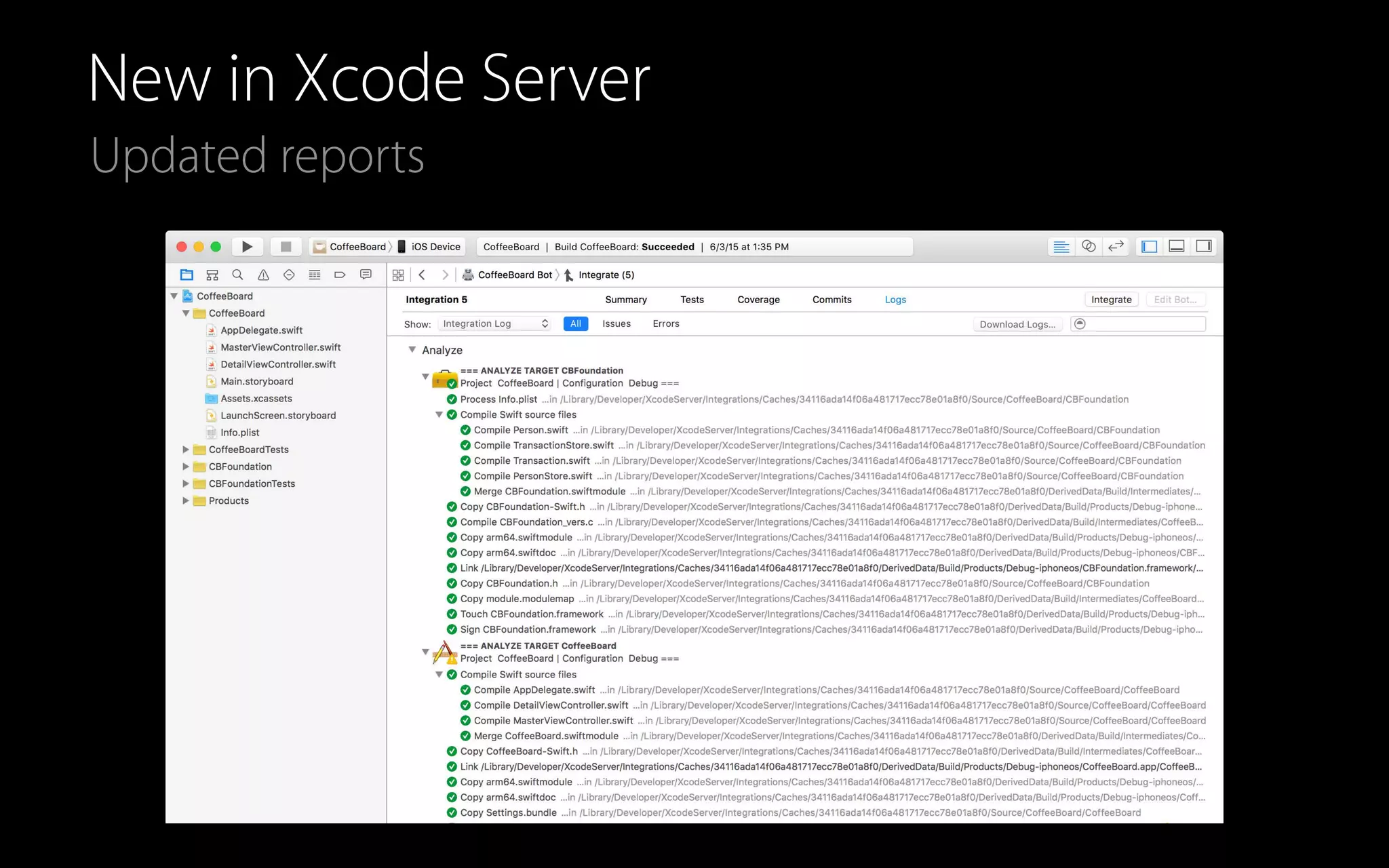1389x868 pixels.
Task: Open the Integration Log show dropdown
Action: tap(494, 324)
